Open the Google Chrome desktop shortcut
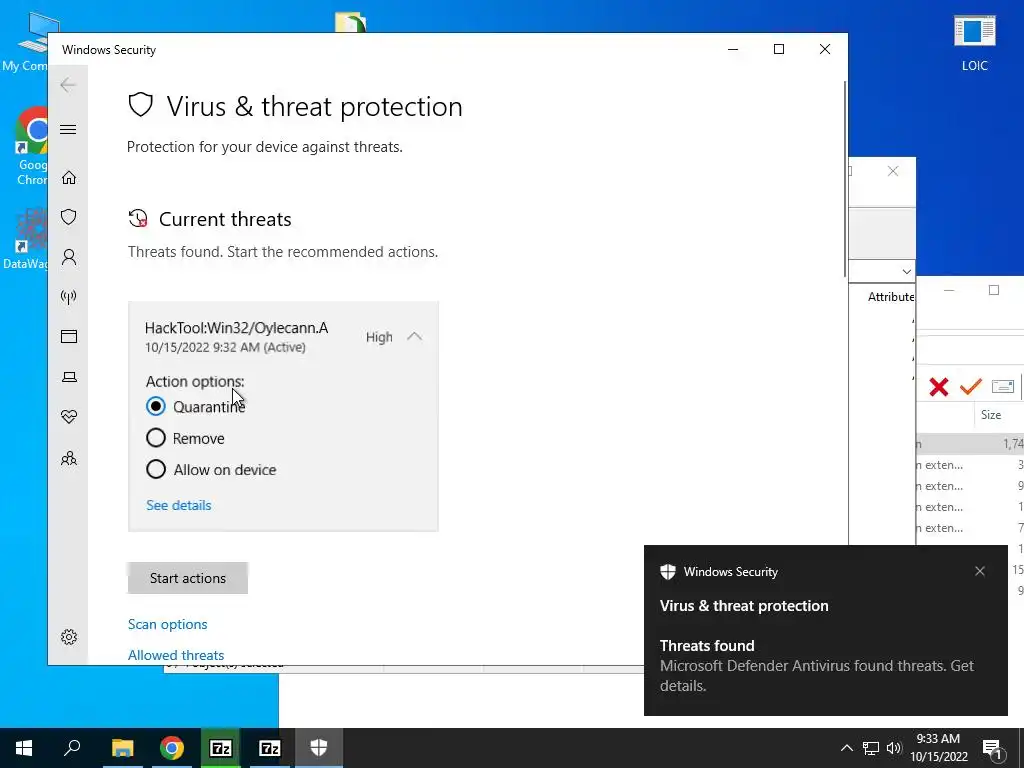Viewport: 1024px width, 768px height. coord(33,147)
